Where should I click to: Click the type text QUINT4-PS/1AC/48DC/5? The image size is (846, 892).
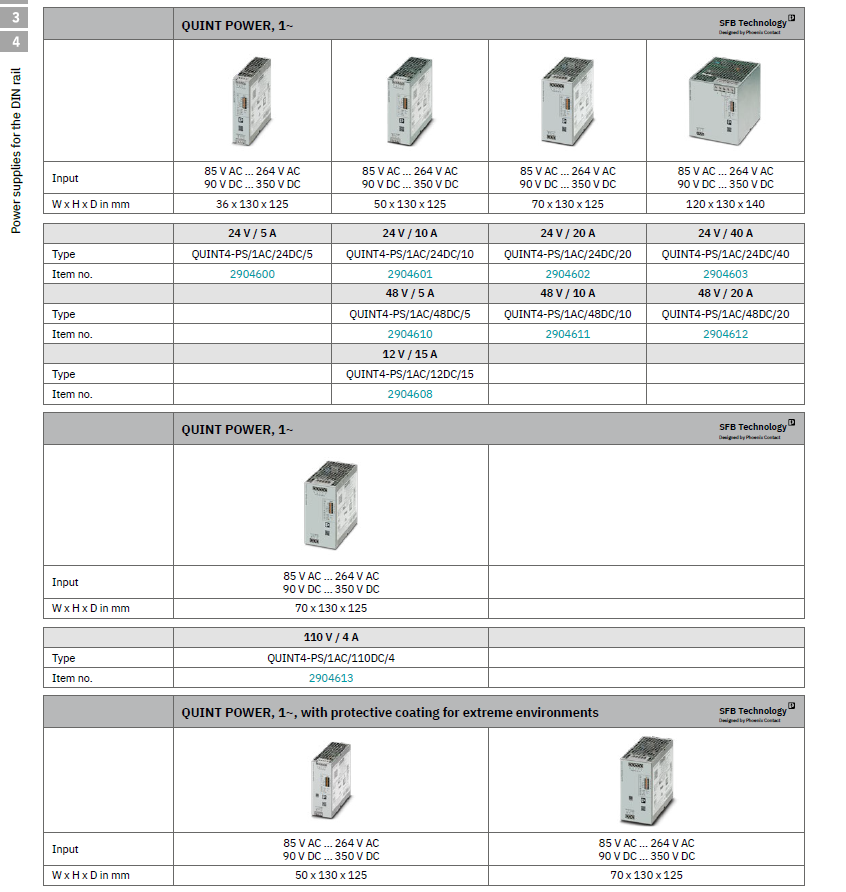coord(410,314)
